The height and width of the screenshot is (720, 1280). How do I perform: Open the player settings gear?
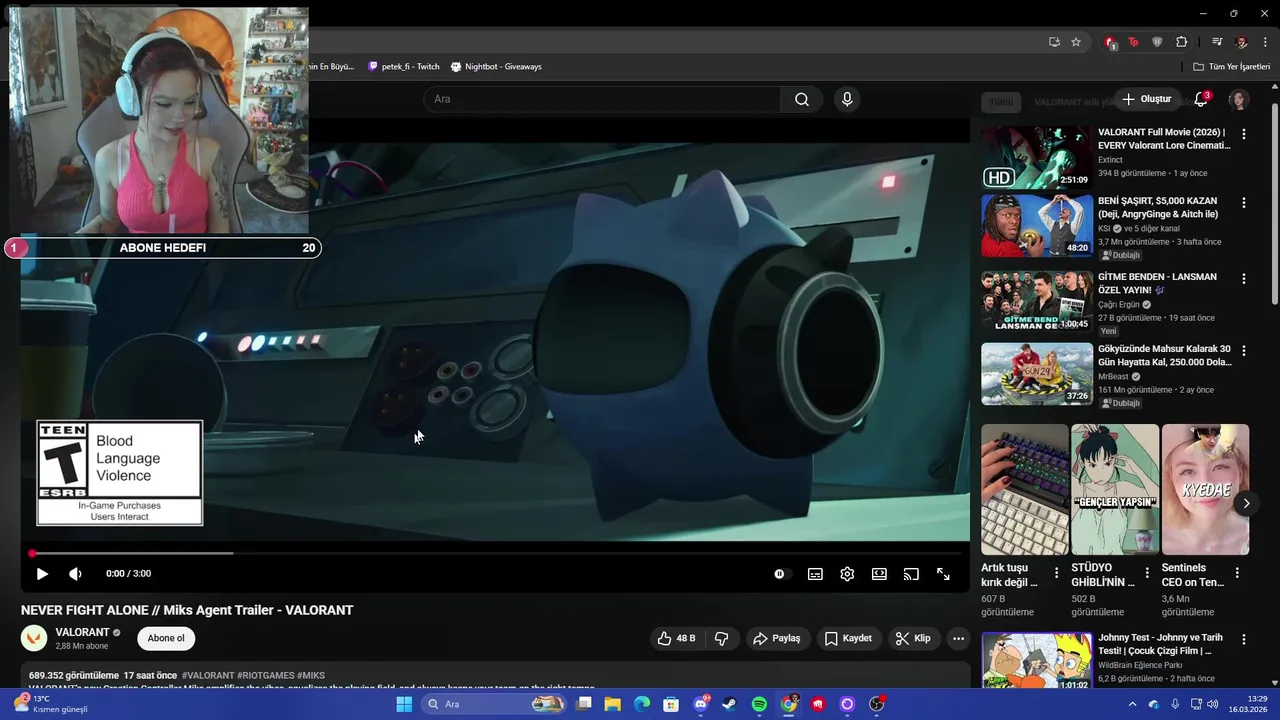coord(847,574)
